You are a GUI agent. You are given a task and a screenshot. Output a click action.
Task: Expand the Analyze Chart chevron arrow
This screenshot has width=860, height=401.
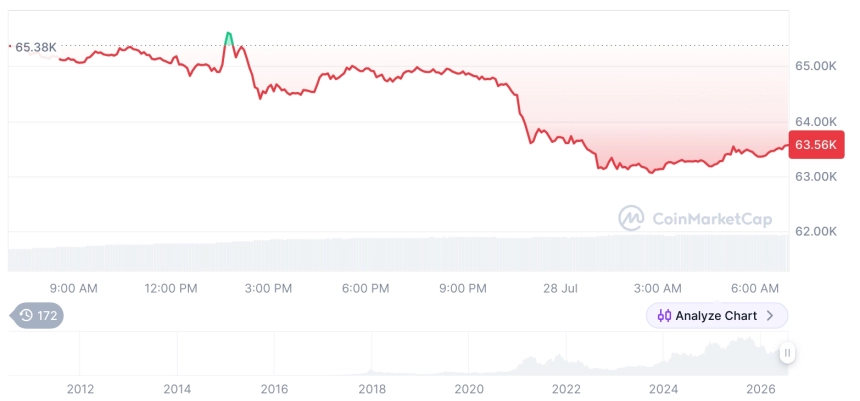pyautogui.click(x=770, y=315)
